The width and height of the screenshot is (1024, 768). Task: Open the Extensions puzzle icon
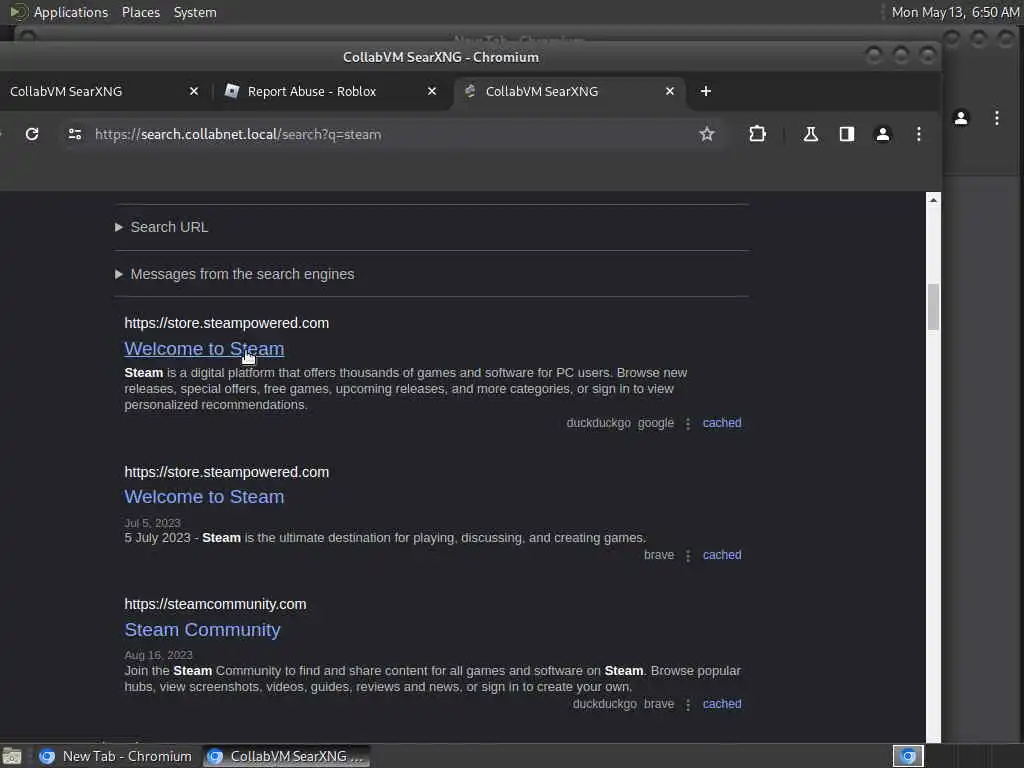tap(757, 134)
